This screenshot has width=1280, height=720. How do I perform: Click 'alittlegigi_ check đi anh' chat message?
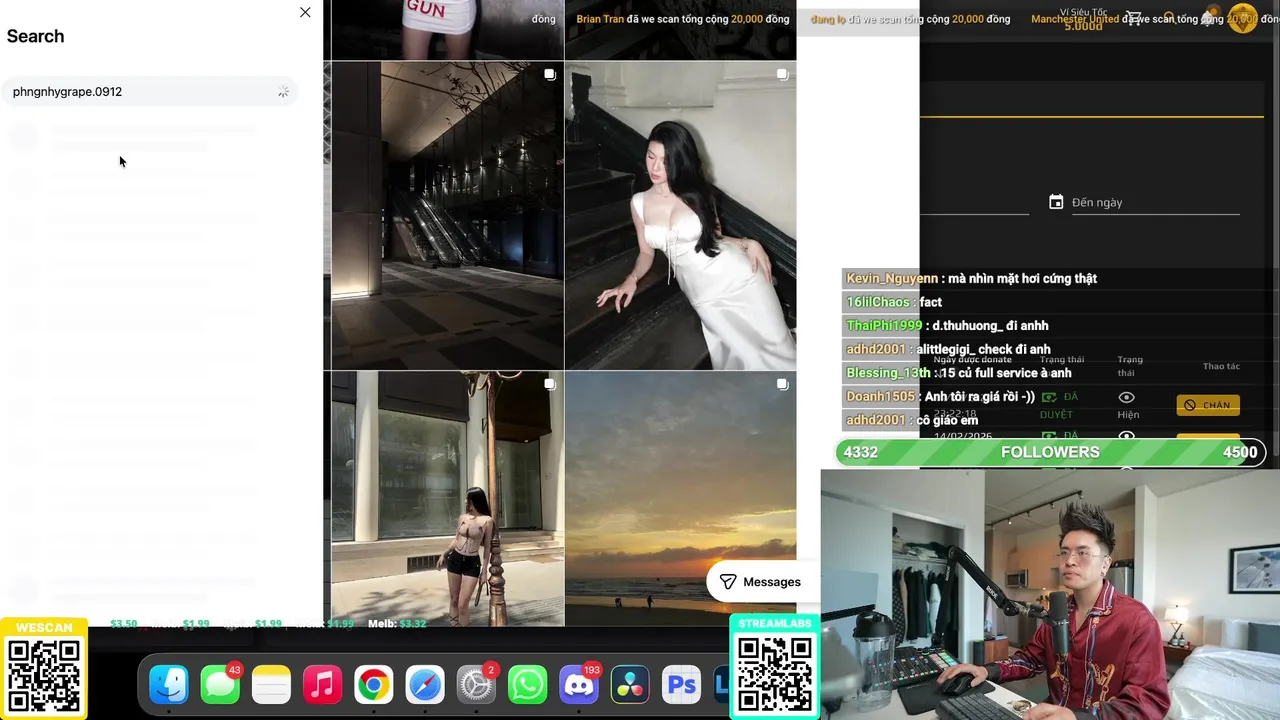click(948, 350)
